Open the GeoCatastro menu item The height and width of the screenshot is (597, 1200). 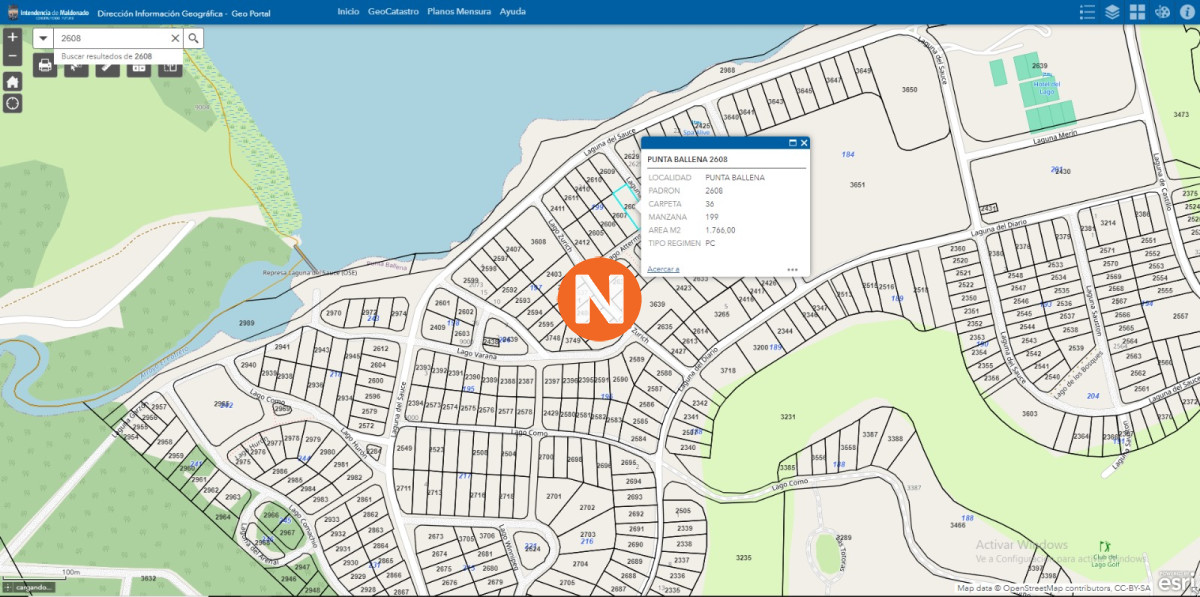(393, 11)
